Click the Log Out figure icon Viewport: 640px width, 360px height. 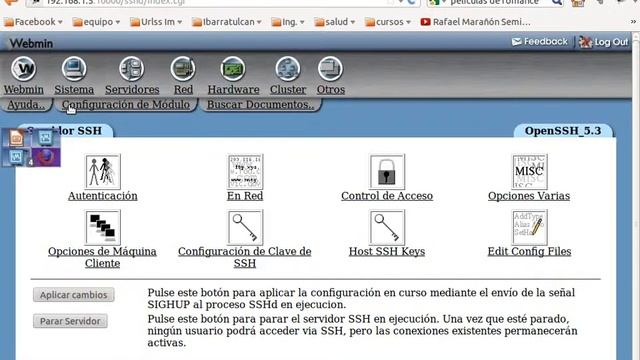click(585, 42)
